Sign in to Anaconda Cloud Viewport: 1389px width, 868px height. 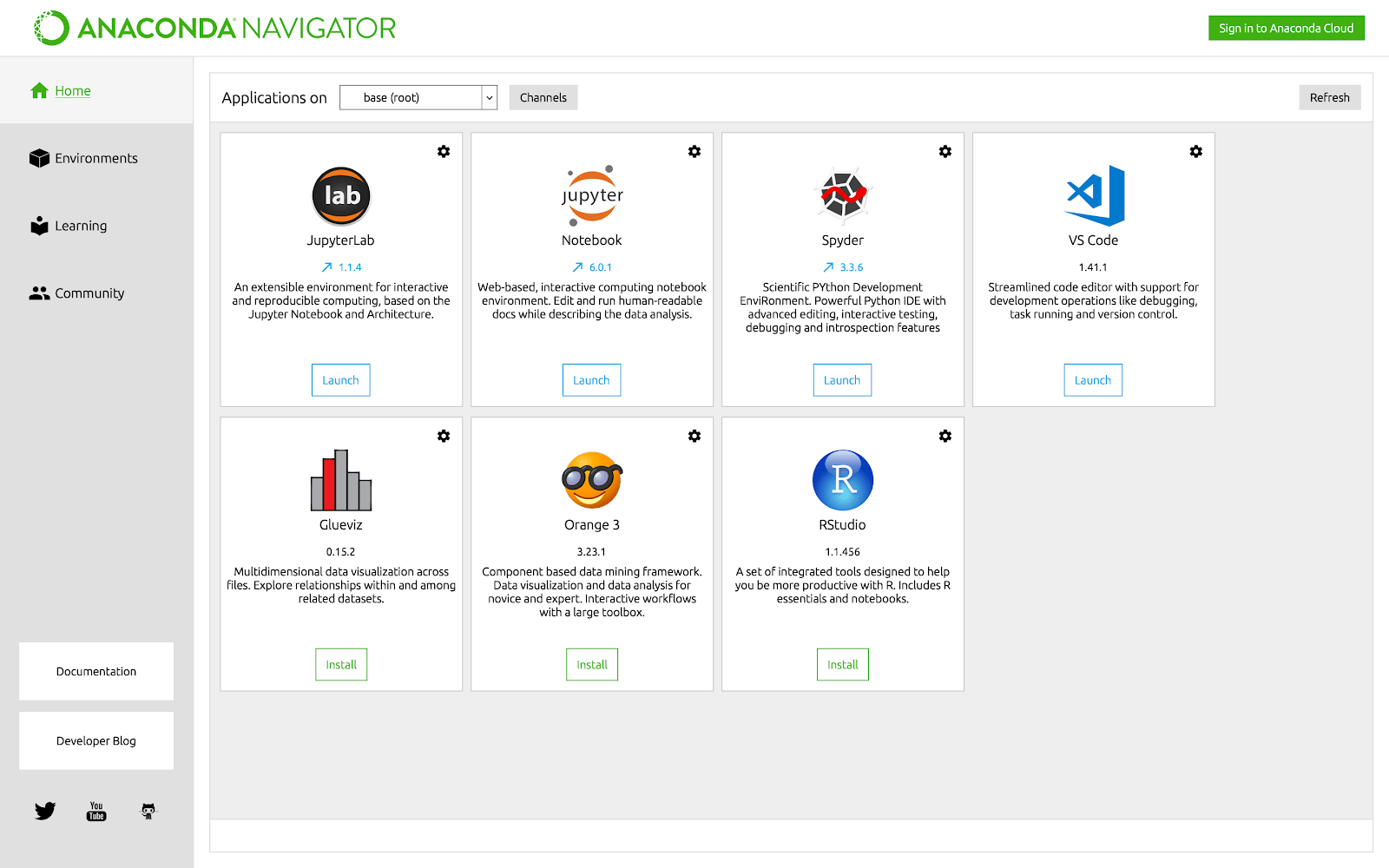pos(1287,28)
